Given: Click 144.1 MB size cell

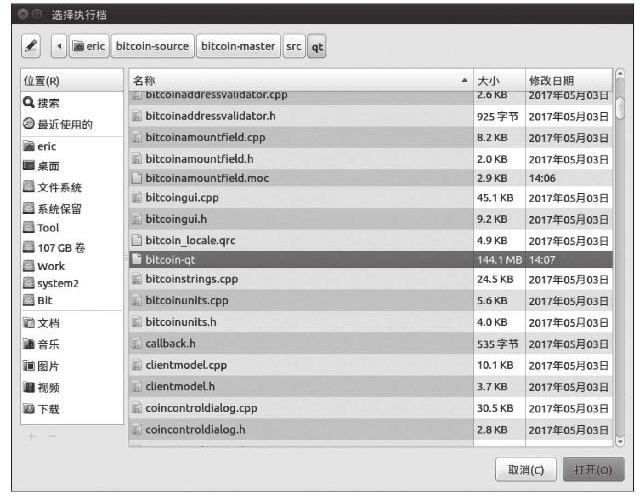Looking at the screenshot, I should pyautogui.click(x=500, y=260).
